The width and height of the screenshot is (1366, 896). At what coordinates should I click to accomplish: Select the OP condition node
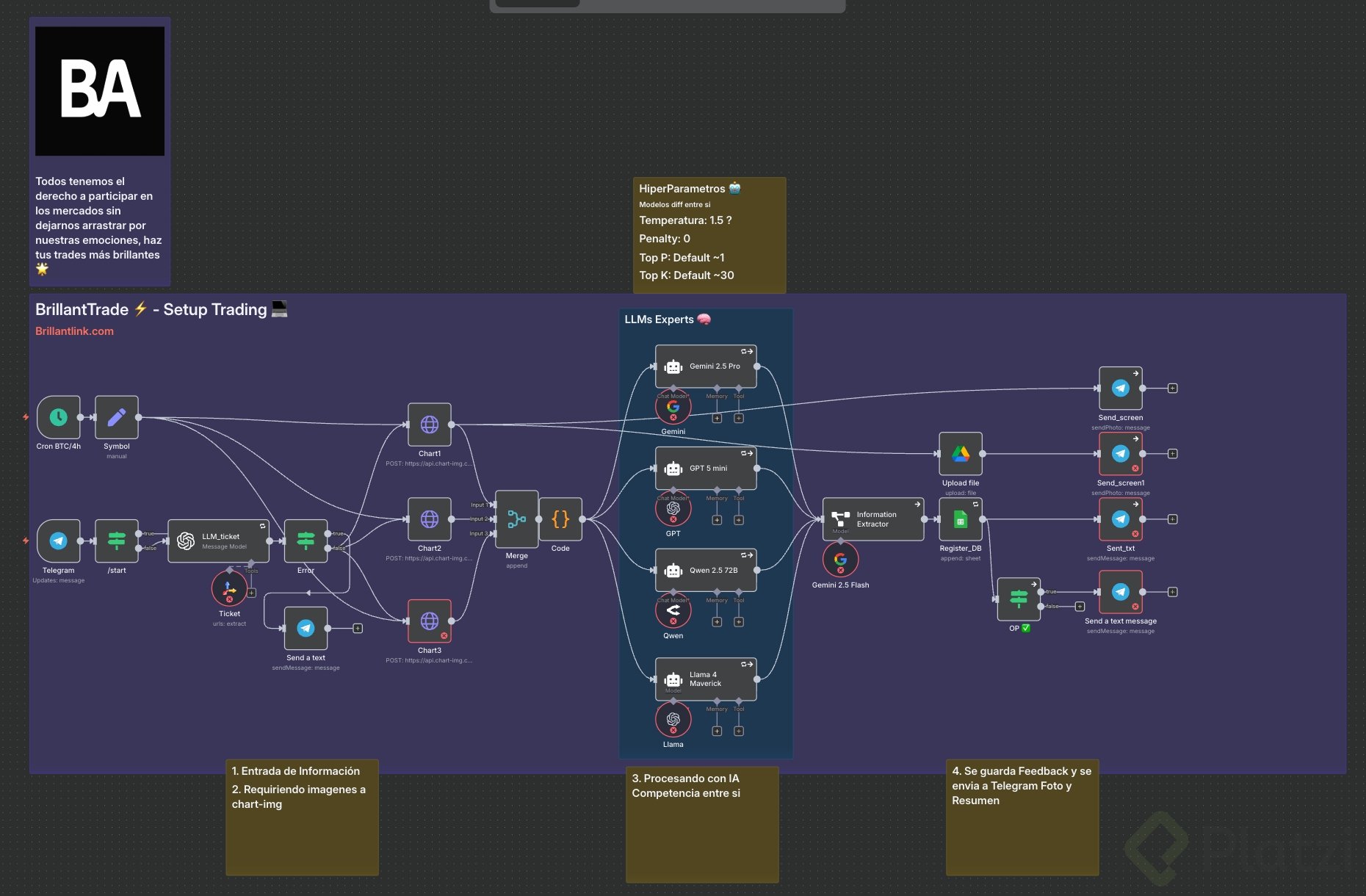[x=1019, y=599]
